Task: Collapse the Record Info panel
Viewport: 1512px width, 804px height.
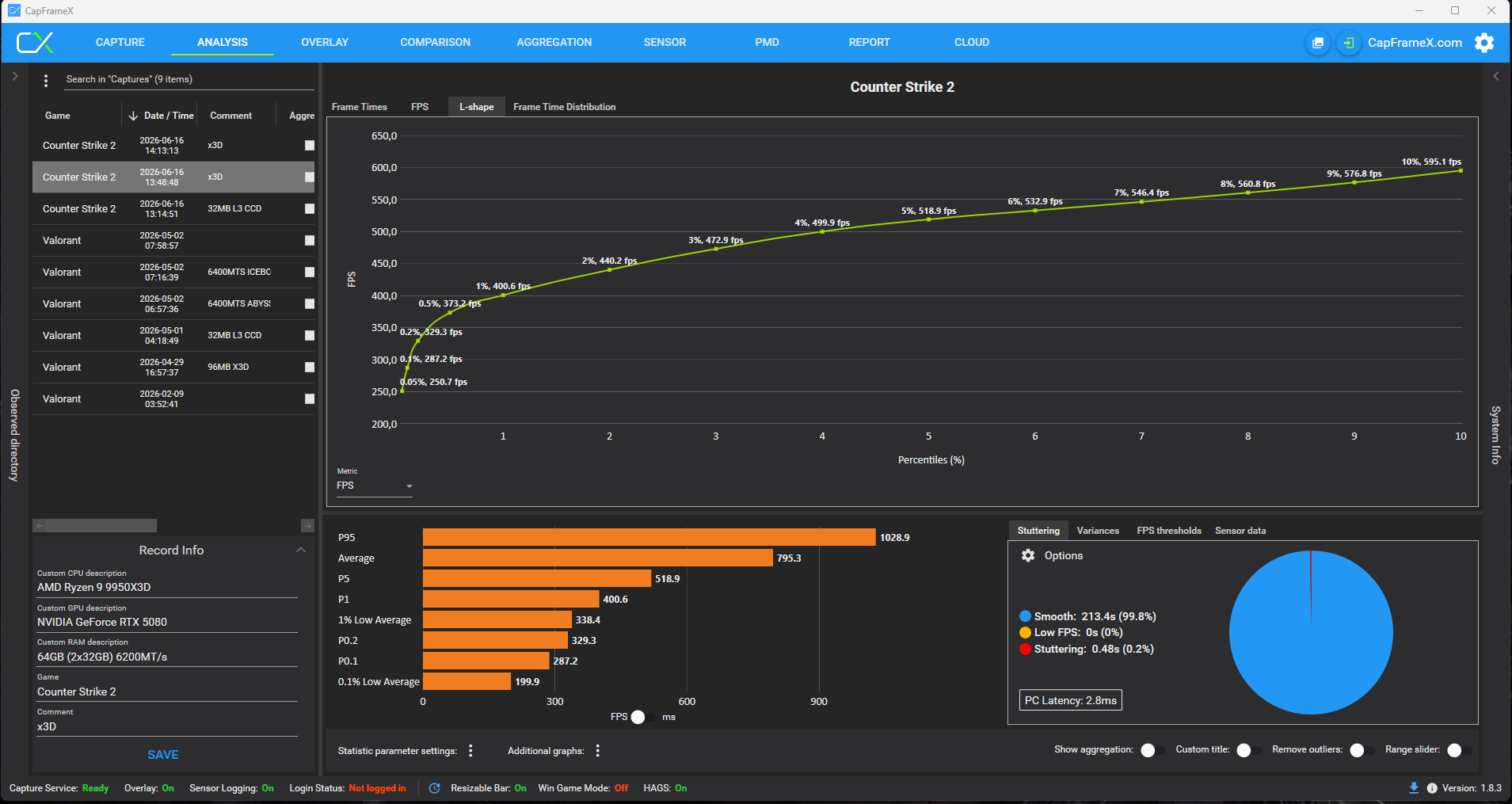Action: 301,550
